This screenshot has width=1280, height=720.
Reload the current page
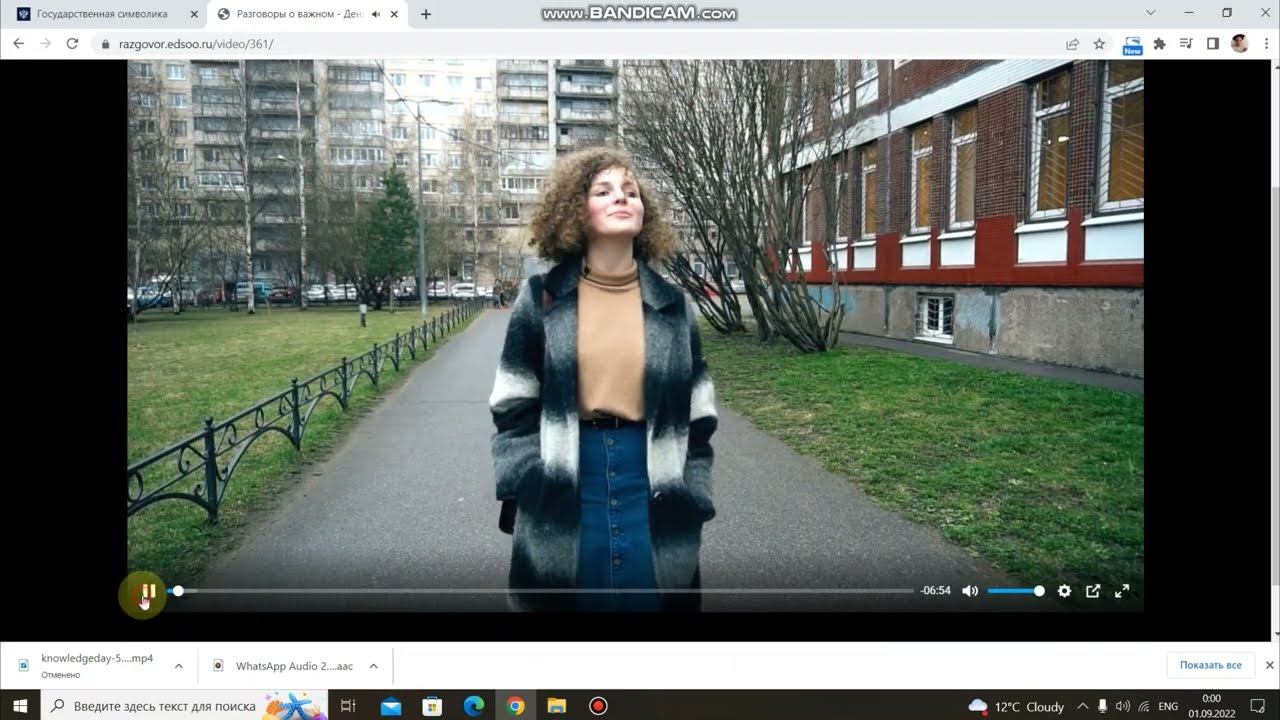pos(72,44)
